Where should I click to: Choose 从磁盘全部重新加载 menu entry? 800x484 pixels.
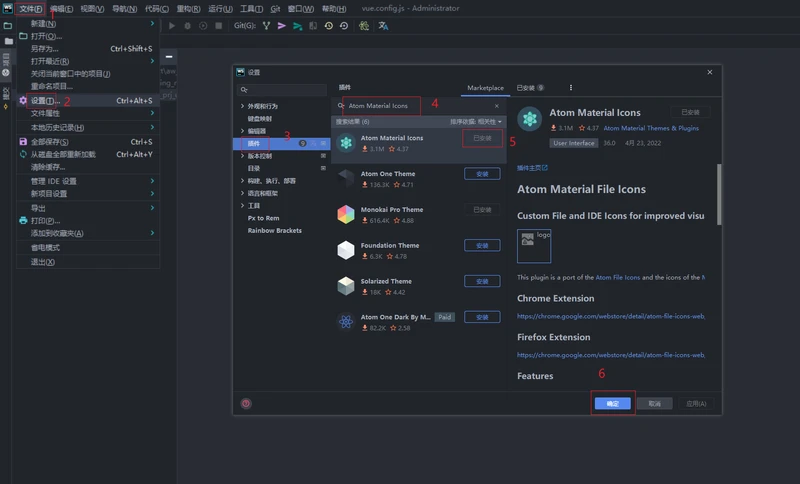[x=88, y=154]
